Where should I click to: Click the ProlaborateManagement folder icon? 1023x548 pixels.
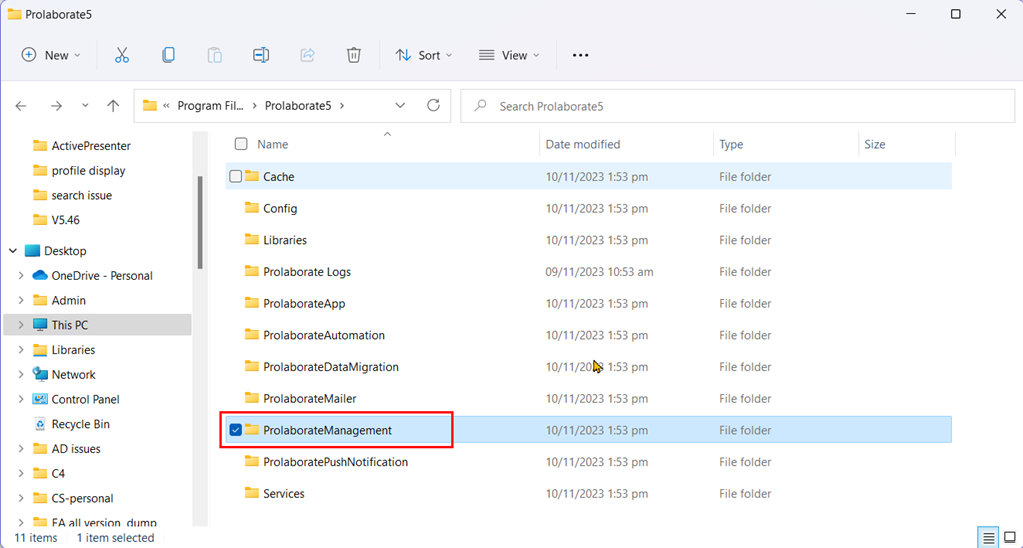tap(252, 430)
